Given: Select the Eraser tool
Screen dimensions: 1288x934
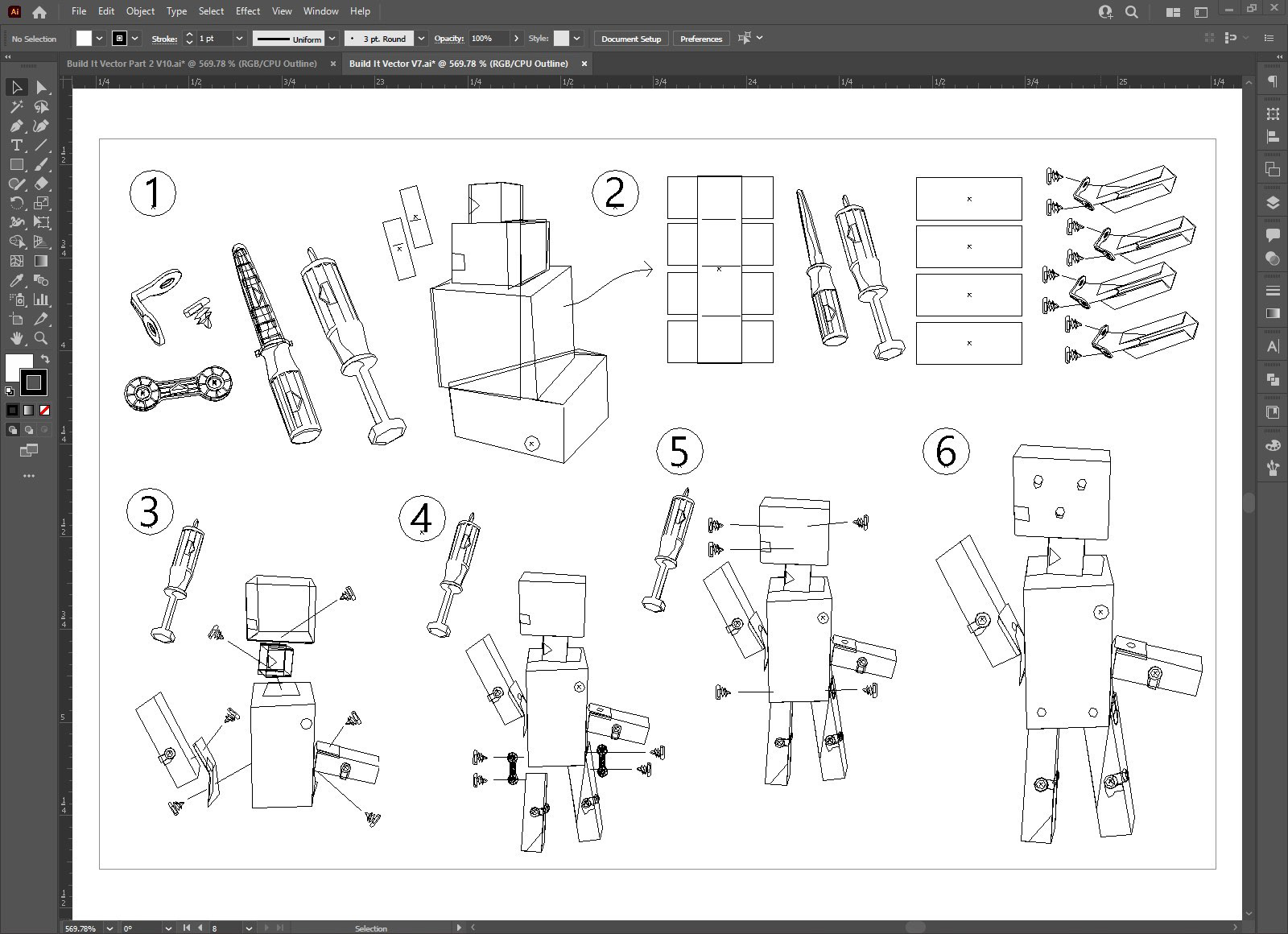Looking at the screenshot, I should click(41, 184).
